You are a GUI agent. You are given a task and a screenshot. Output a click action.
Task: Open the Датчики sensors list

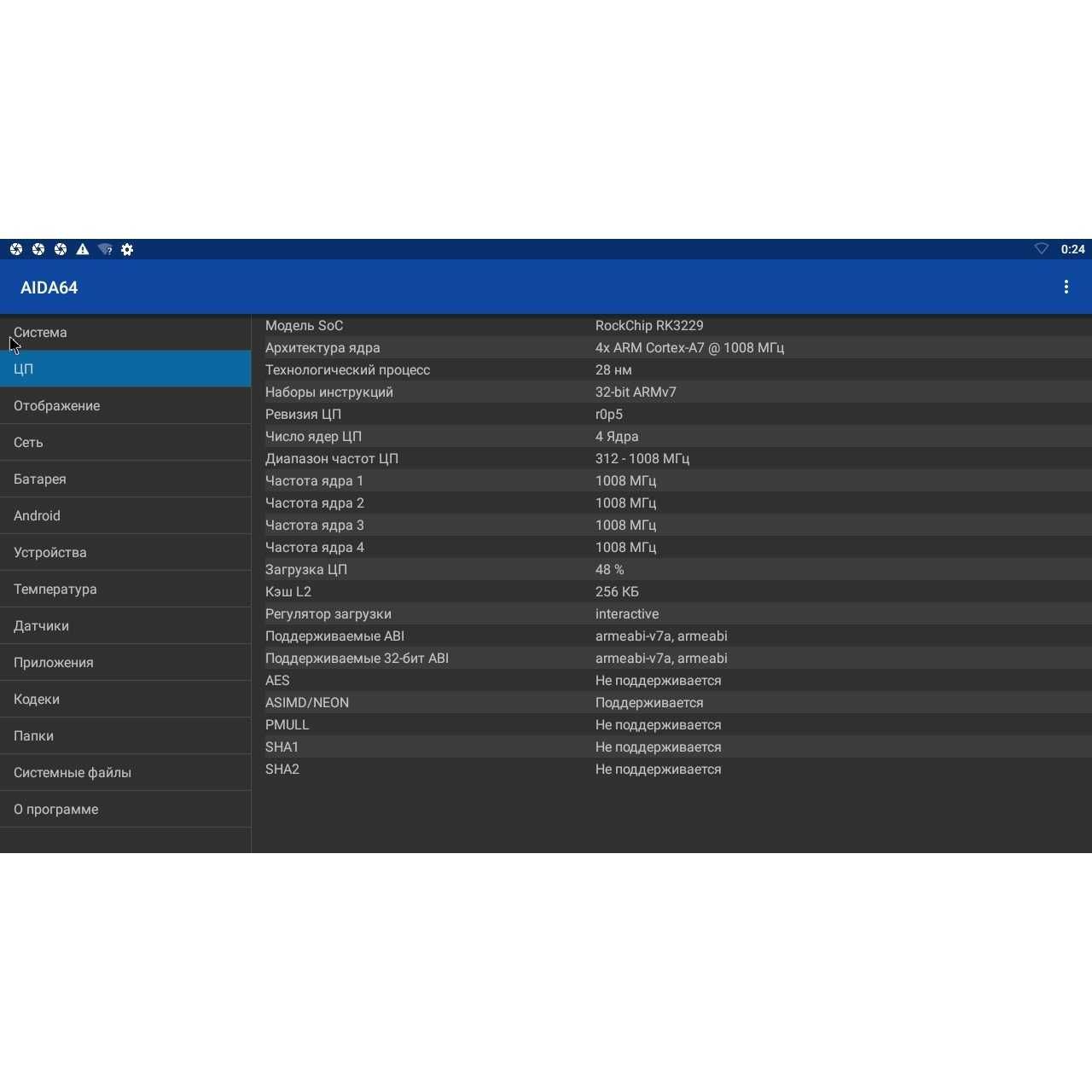click(x=125, y=626)
